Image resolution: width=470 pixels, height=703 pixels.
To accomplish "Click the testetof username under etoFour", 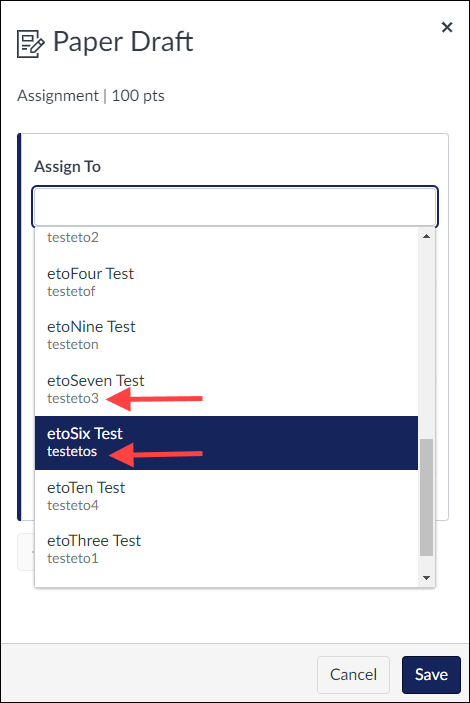I will tap(71, 291).
